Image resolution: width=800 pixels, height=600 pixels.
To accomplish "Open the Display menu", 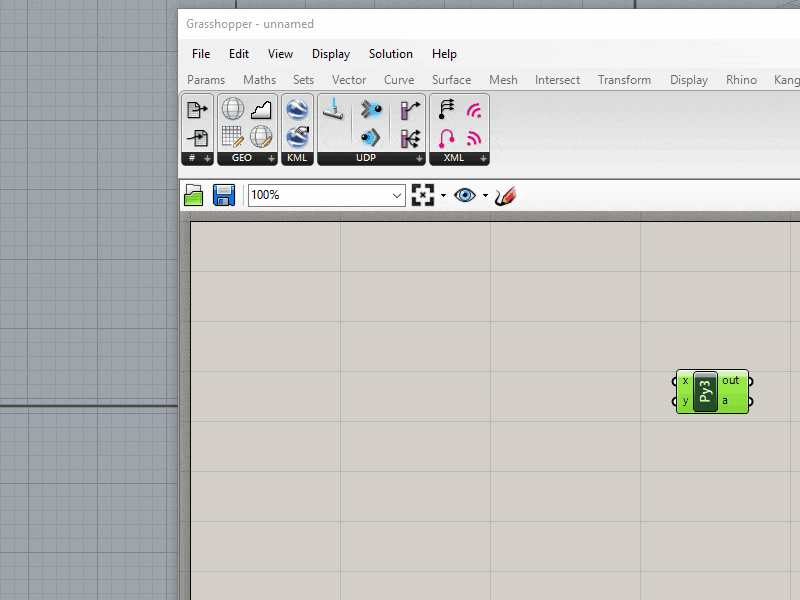I will pos(331,54).
